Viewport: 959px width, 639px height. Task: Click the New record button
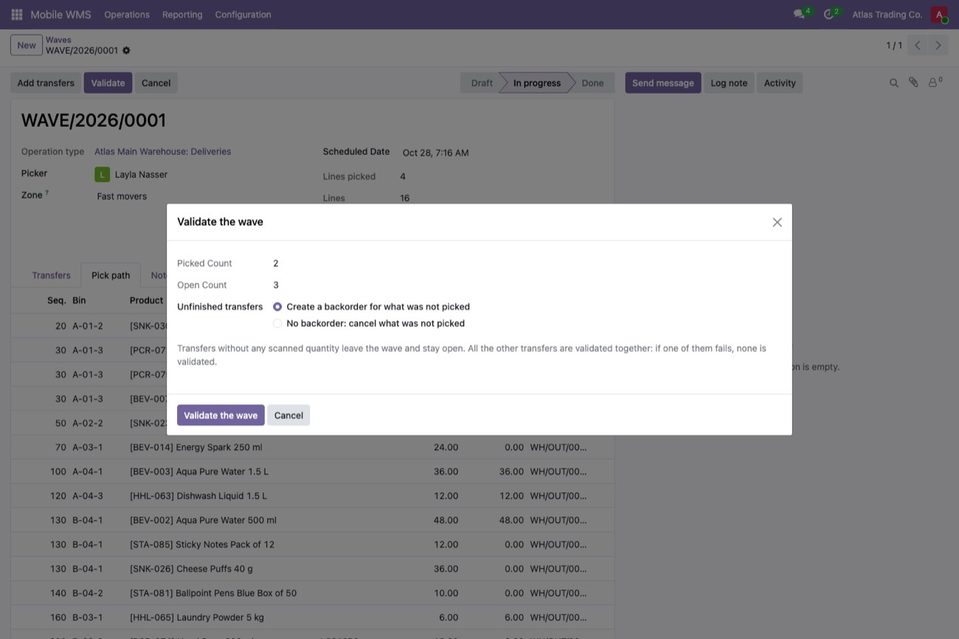pyautogui.click(x=26, y=45)
